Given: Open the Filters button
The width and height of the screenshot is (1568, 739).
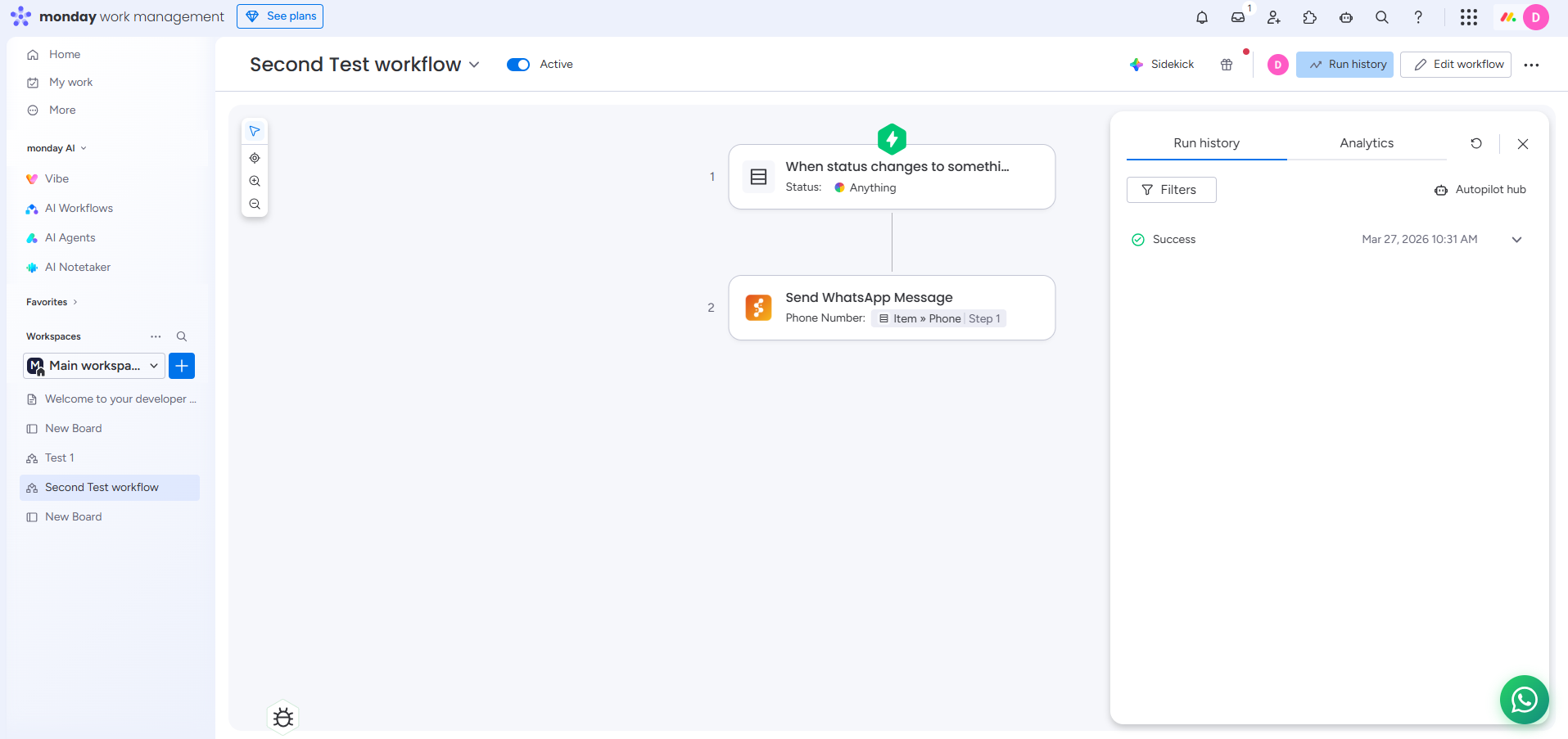Looking at the screenshot, I should (1171, 190).
